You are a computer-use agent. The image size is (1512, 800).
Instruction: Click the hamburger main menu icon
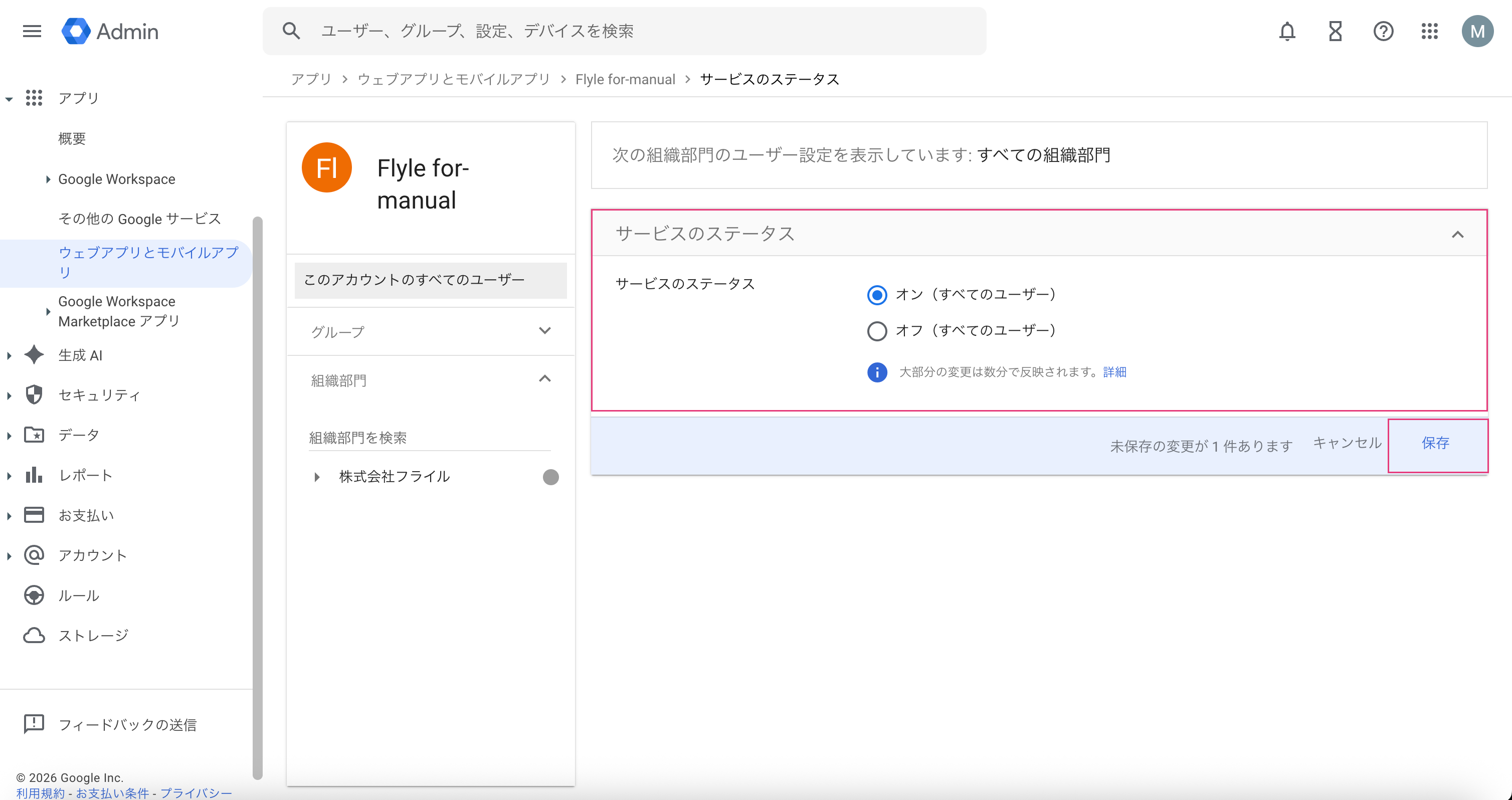[x=32, y=31]
